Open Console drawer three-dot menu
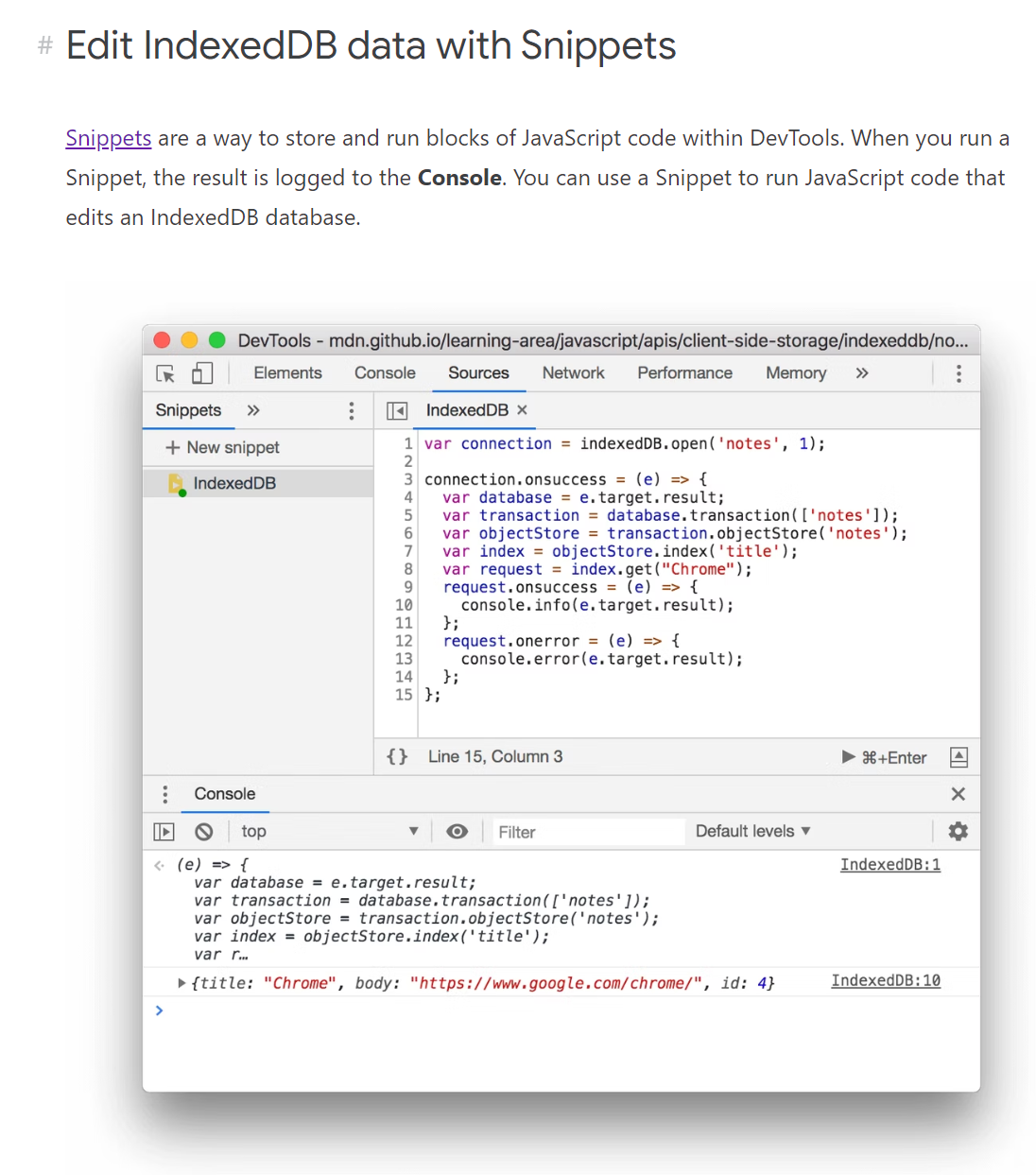The width and height of the screenshot is (1036, 1175). pyautogui.click(x=165, y=794)
